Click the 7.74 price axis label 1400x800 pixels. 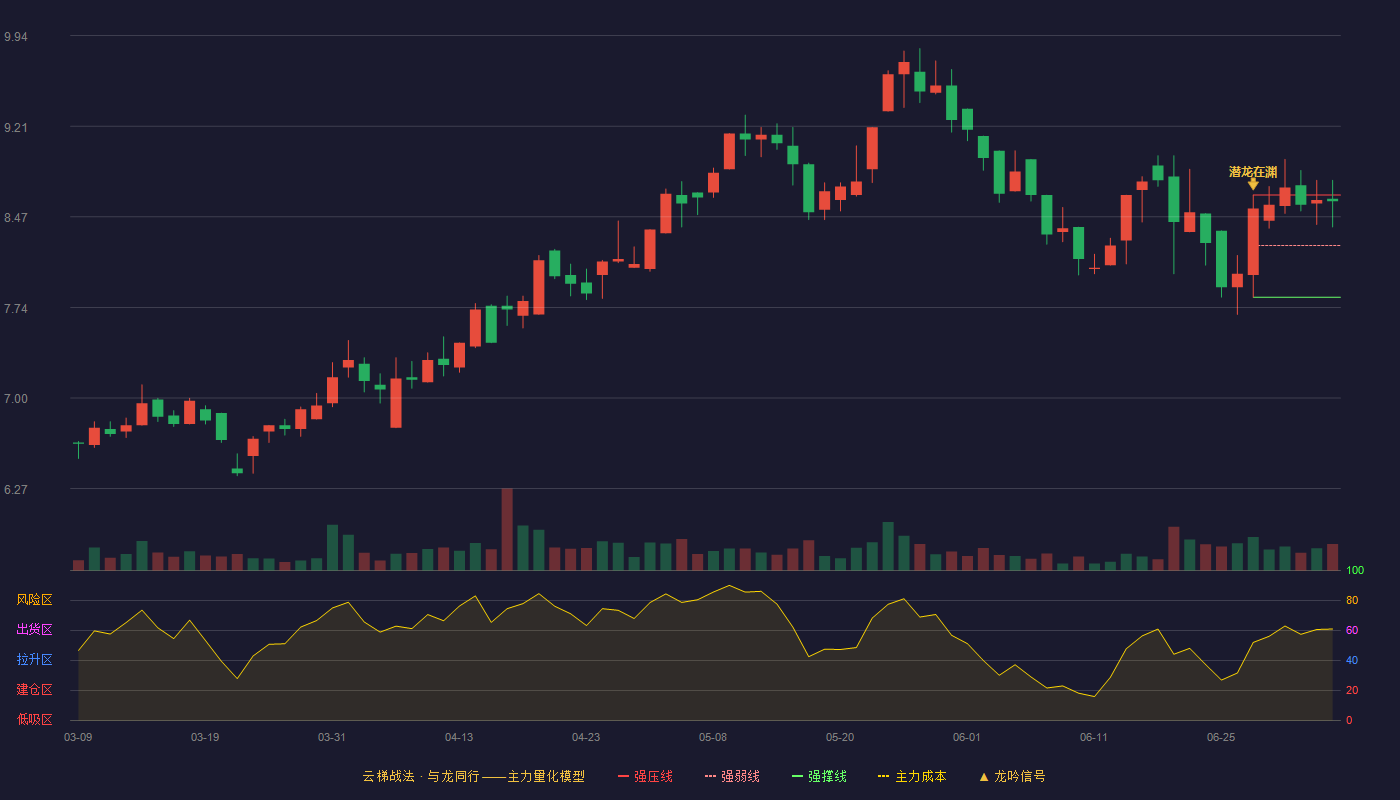[x=16, y=309]
